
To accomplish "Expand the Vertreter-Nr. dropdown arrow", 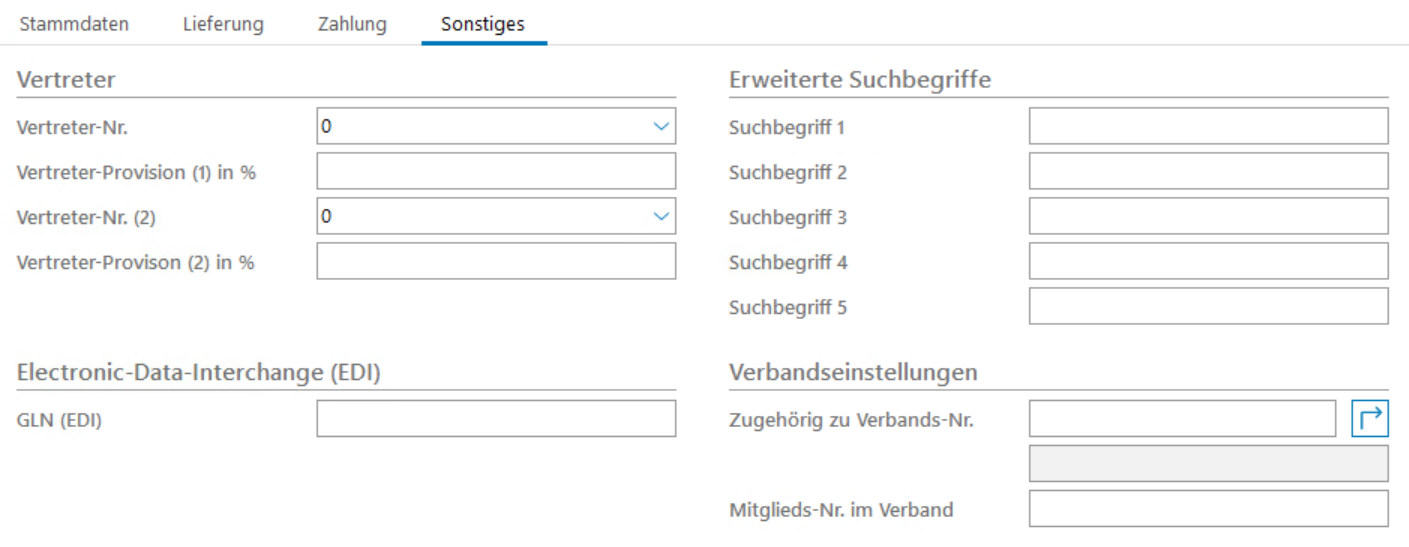I will click(660, 127).
